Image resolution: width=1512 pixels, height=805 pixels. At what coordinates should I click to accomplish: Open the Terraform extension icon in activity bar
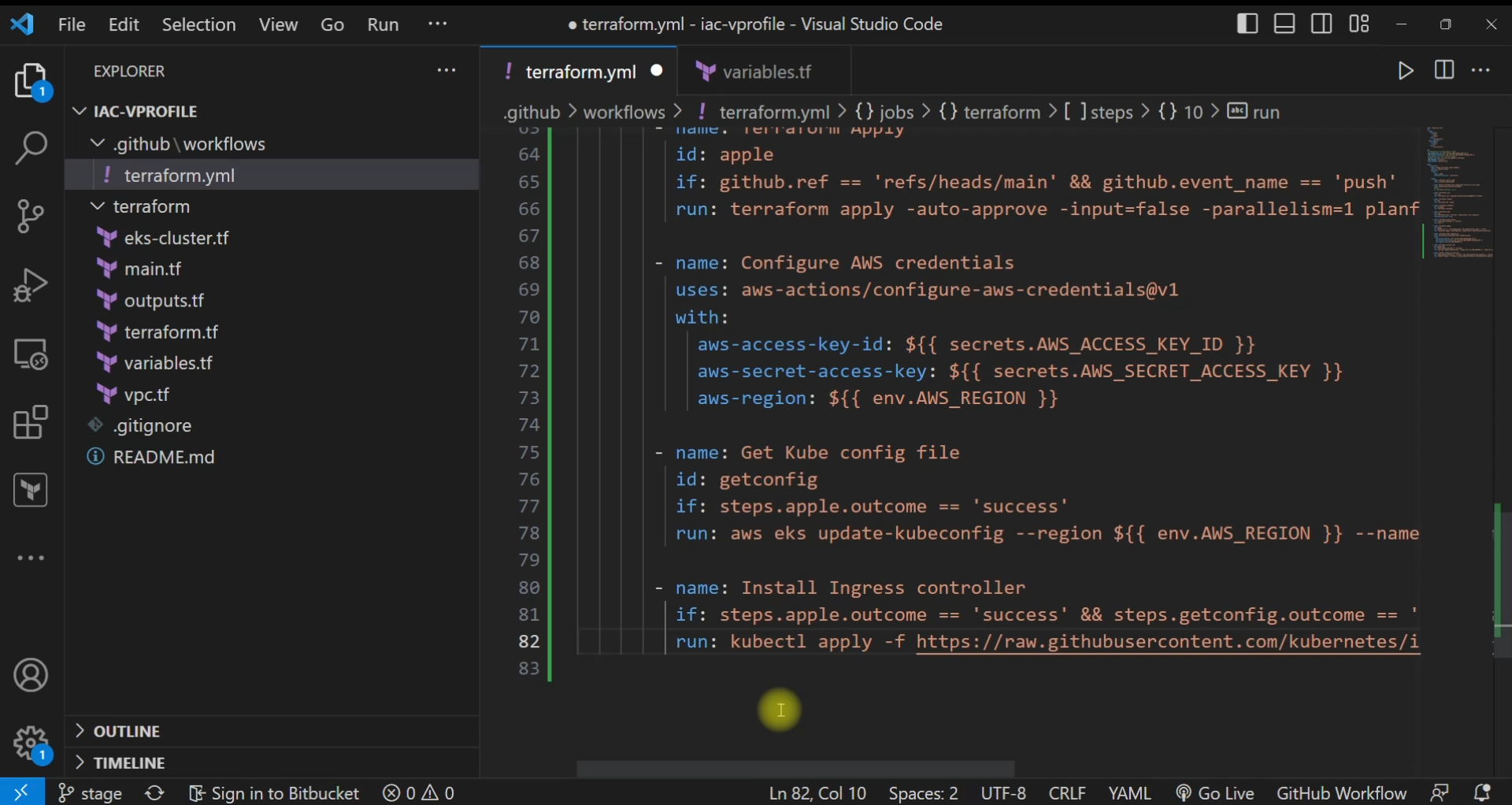(31, 491)
